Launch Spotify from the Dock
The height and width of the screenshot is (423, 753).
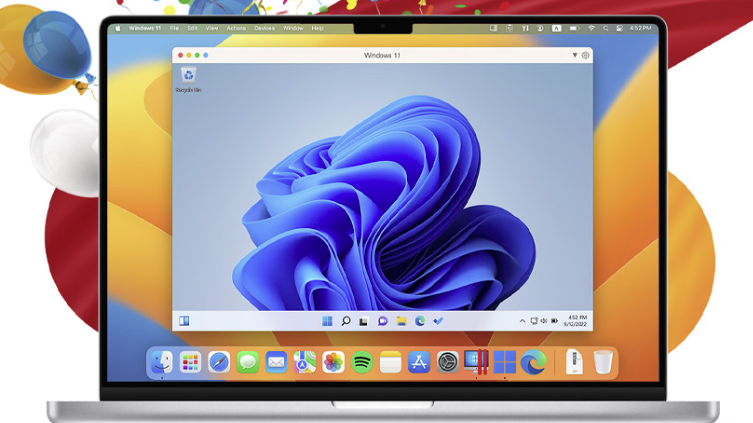(362, 362)
